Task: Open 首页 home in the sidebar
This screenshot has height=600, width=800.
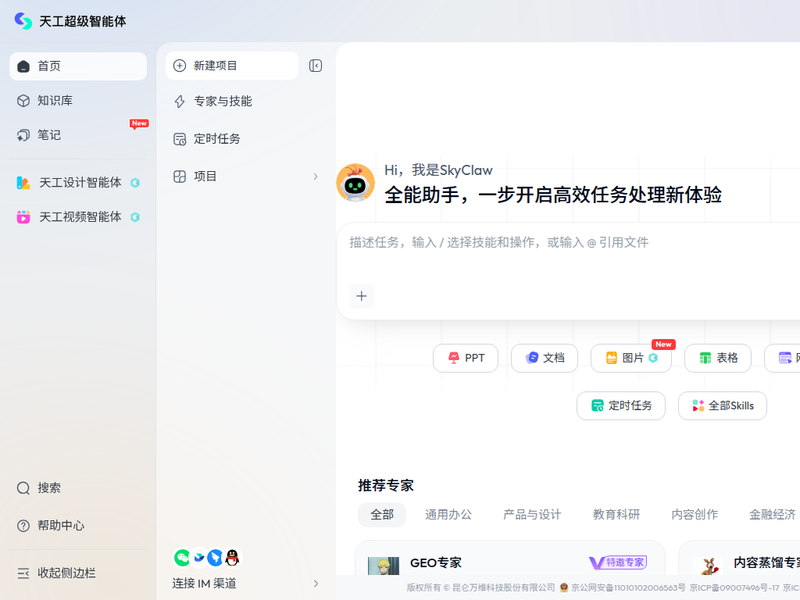Action: pyautogui.click(x=78, y=66)
